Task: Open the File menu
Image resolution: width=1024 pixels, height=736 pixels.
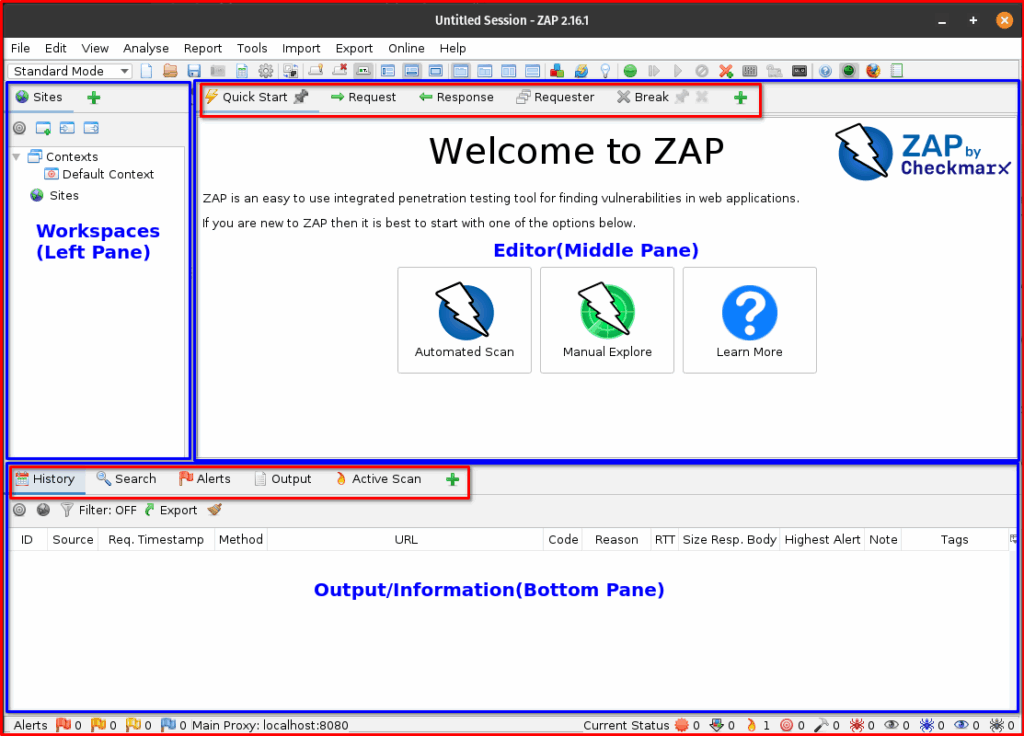Action: [20, 48]
